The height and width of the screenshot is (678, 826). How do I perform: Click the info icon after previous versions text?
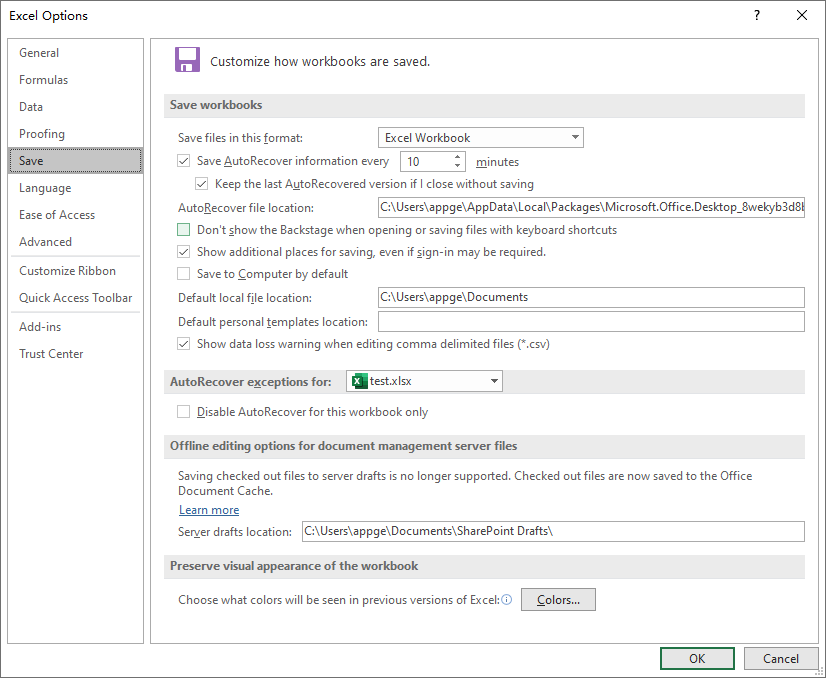pyautogui.click(x=508, y=599)
